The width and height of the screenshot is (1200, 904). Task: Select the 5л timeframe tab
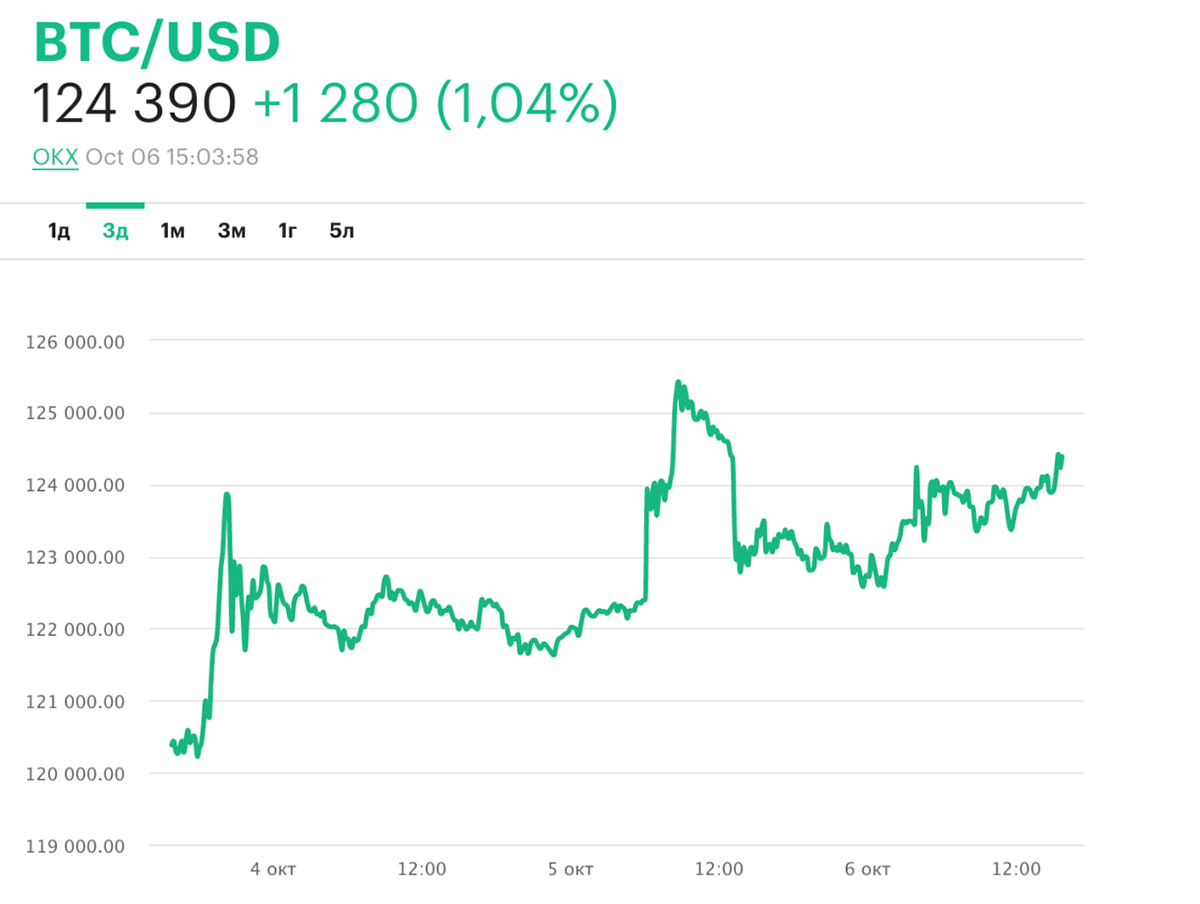click(342, 232)
